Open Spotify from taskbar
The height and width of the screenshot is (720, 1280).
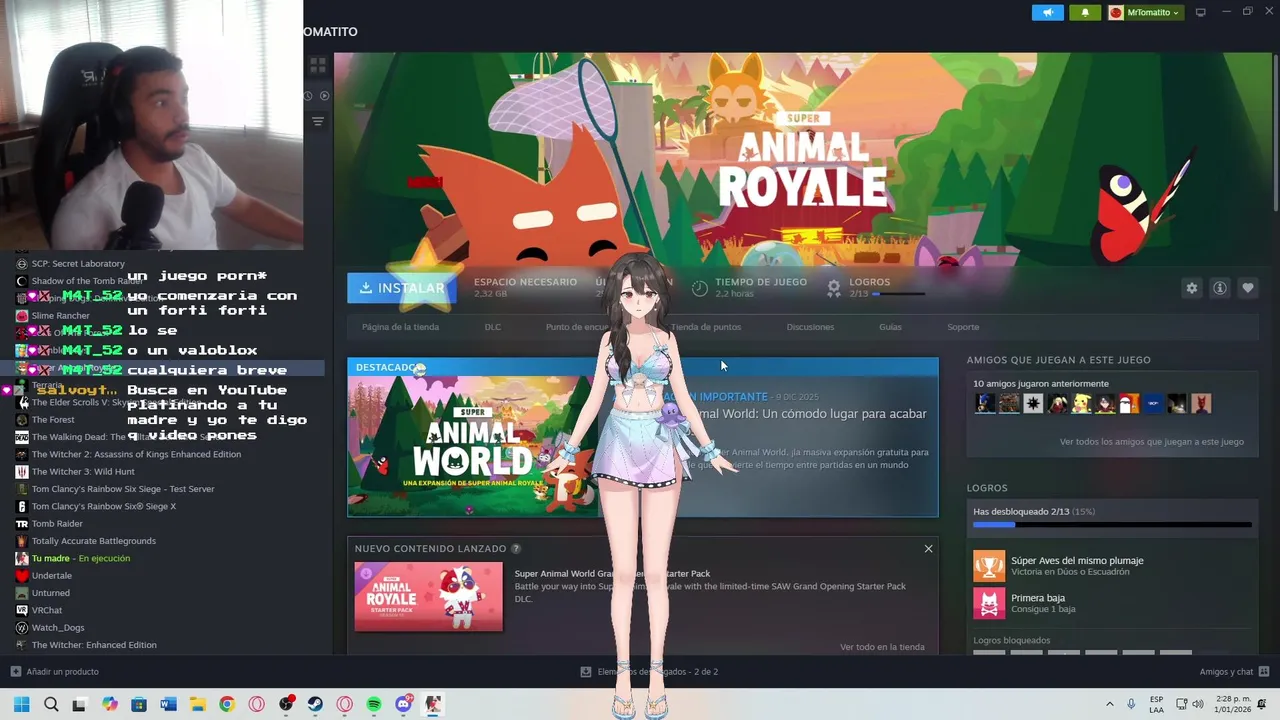tap(374, 704)
